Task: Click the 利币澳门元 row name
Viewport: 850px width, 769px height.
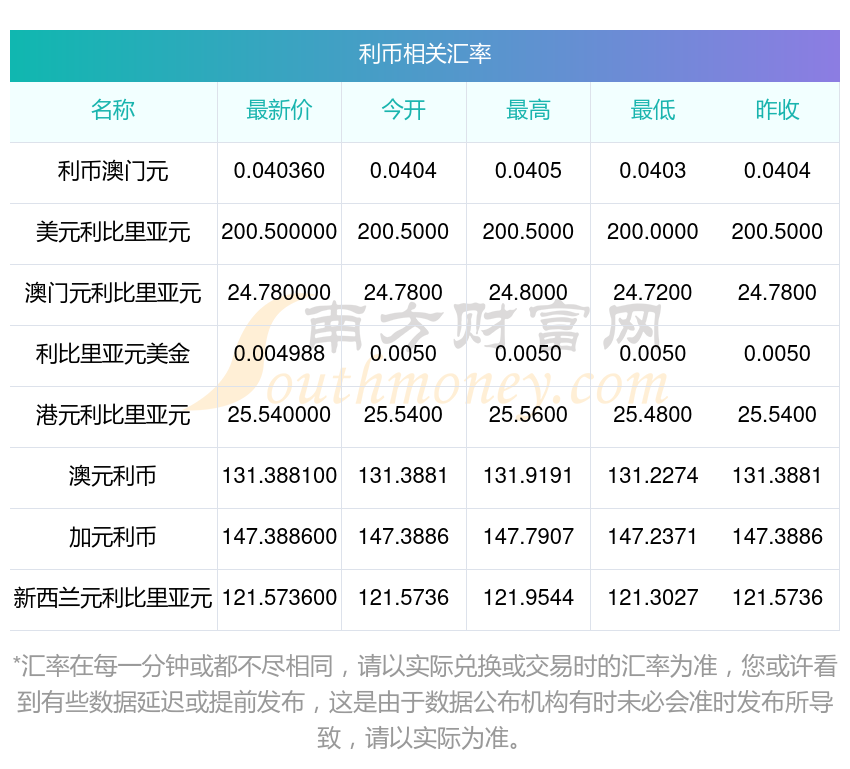Action: point(113,171)
